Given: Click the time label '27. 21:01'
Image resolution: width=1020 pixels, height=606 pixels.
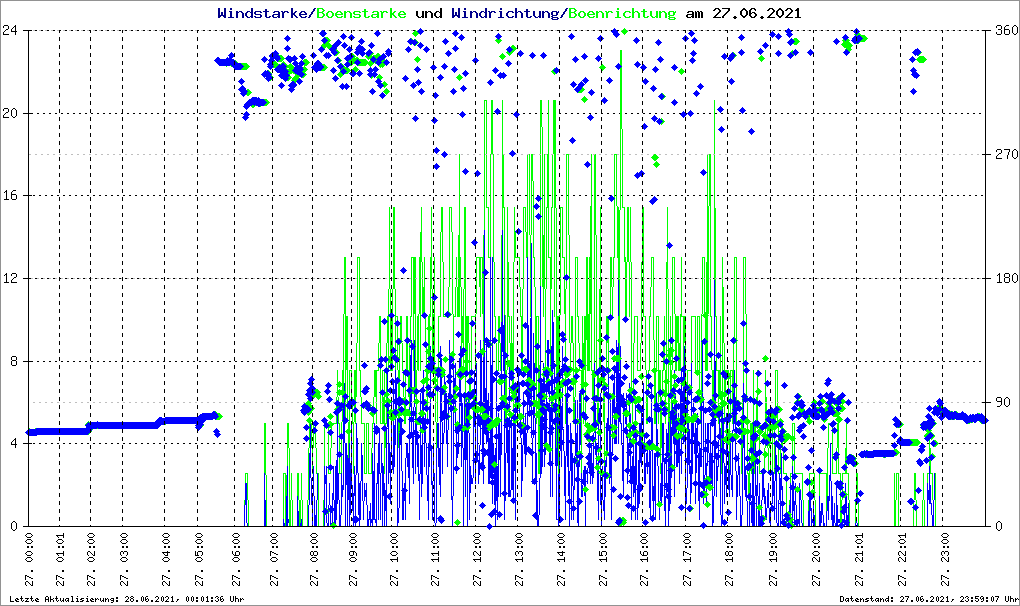Looking at the screenshot, I should pyautogui.click(x=859, y=559).
